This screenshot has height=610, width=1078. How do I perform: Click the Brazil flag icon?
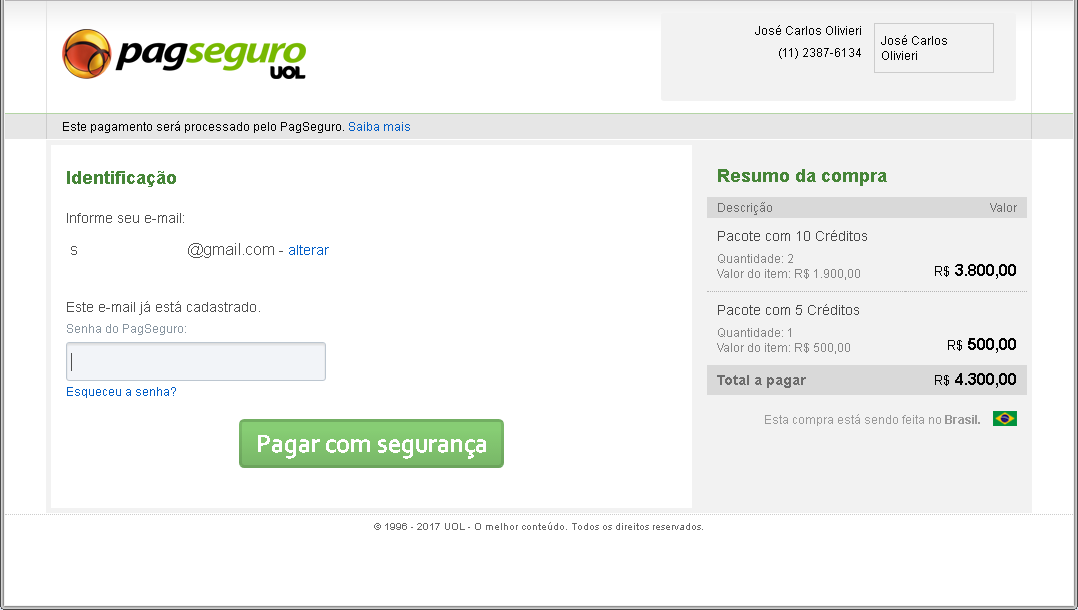(x=1004, y=419)
